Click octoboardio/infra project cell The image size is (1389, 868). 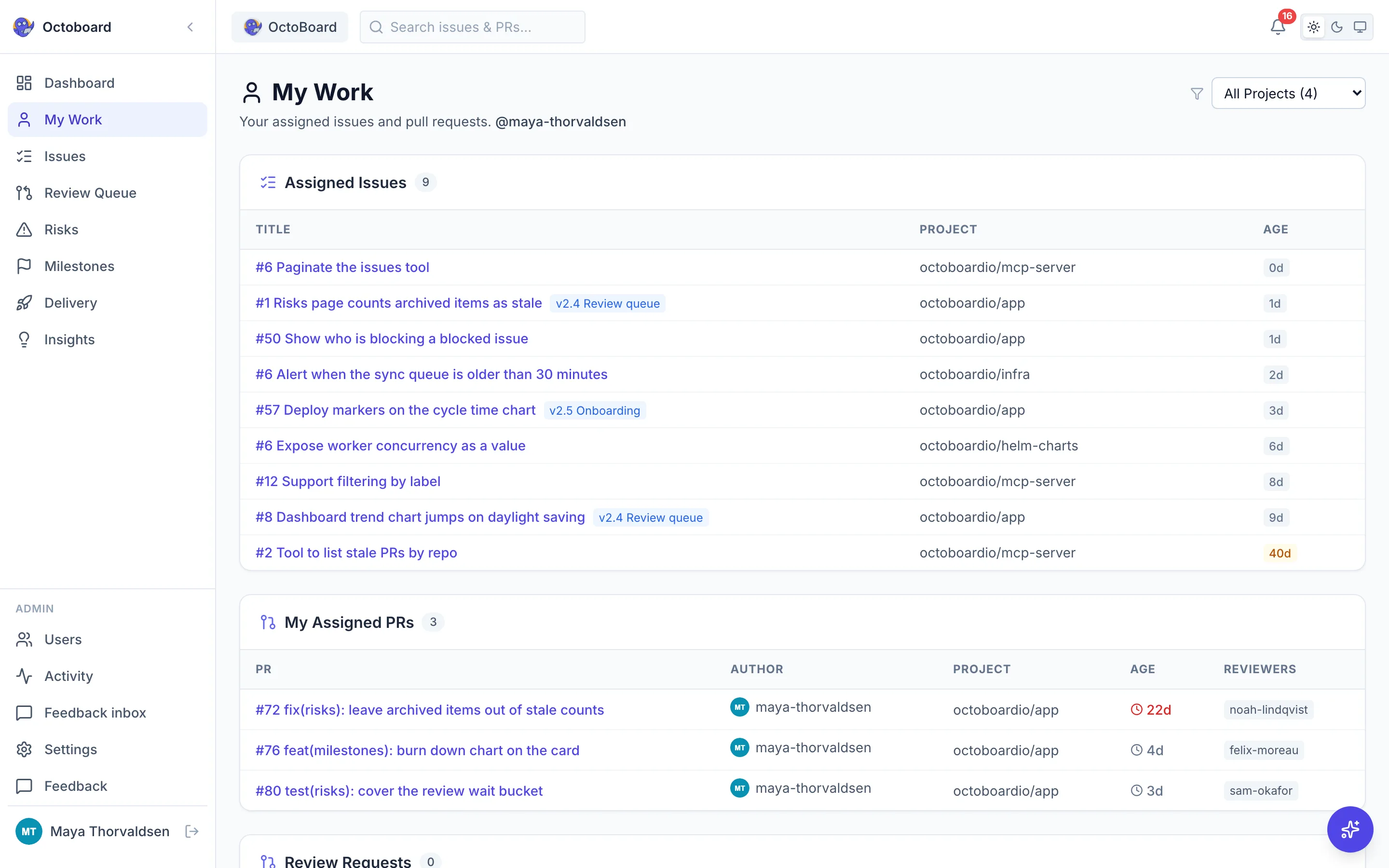(975, 374)
